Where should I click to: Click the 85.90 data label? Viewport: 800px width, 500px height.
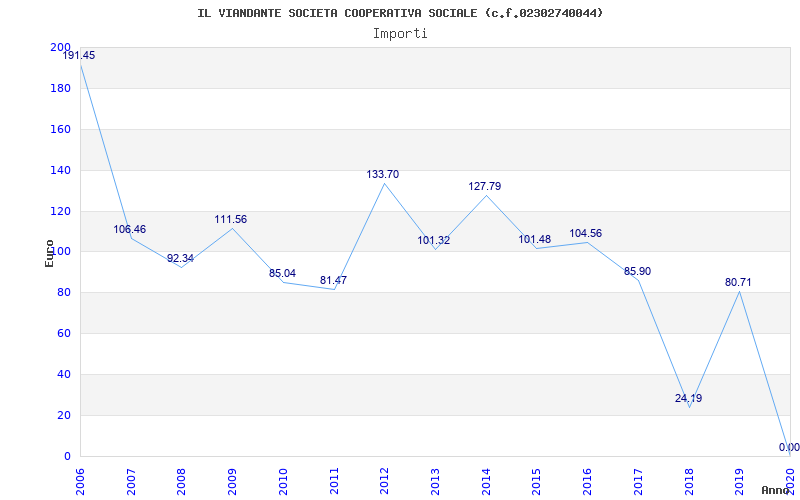click(x=637, y=271)
